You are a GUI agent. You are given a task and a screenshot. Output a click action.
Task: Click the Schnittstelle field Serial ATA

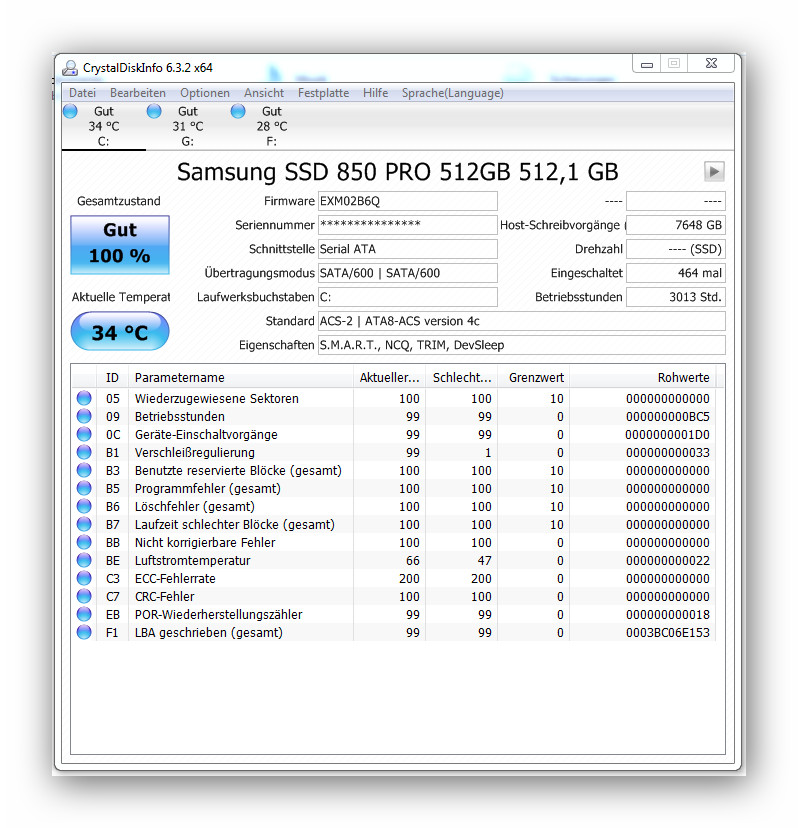pyautogui.click(x=408, y=249)
